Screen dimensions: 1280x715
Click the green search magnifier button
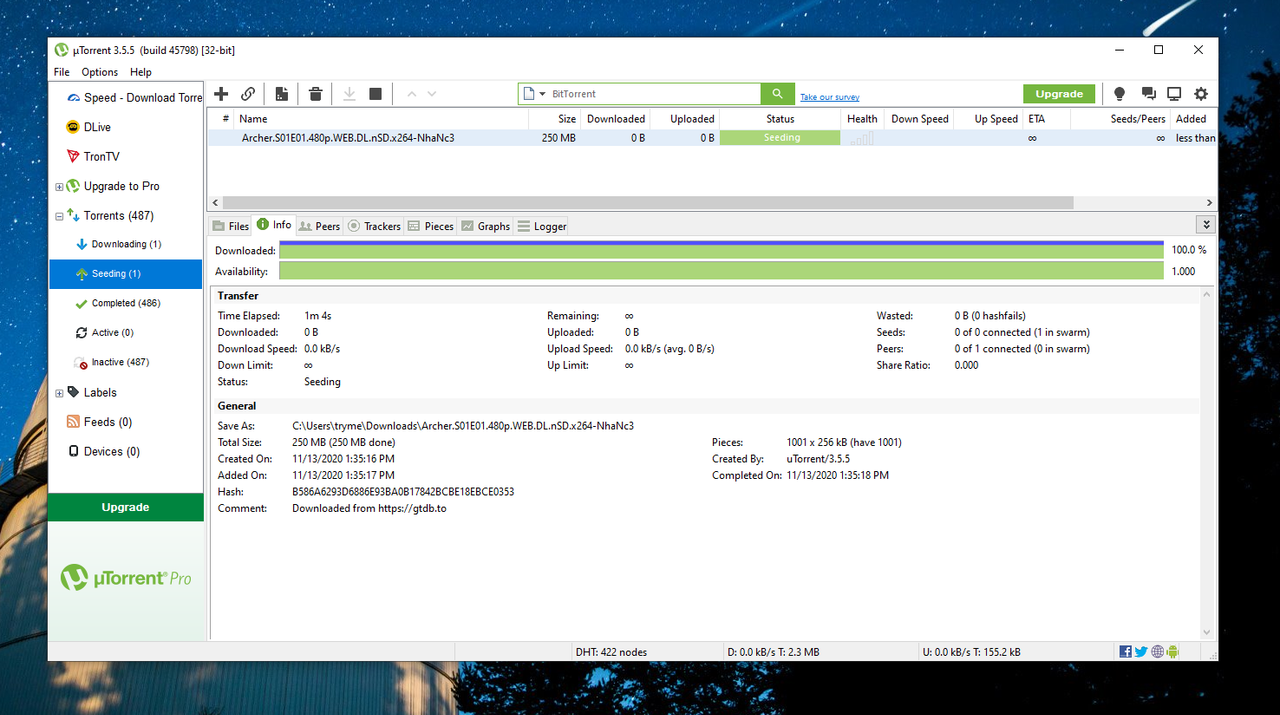coord(776,94)
